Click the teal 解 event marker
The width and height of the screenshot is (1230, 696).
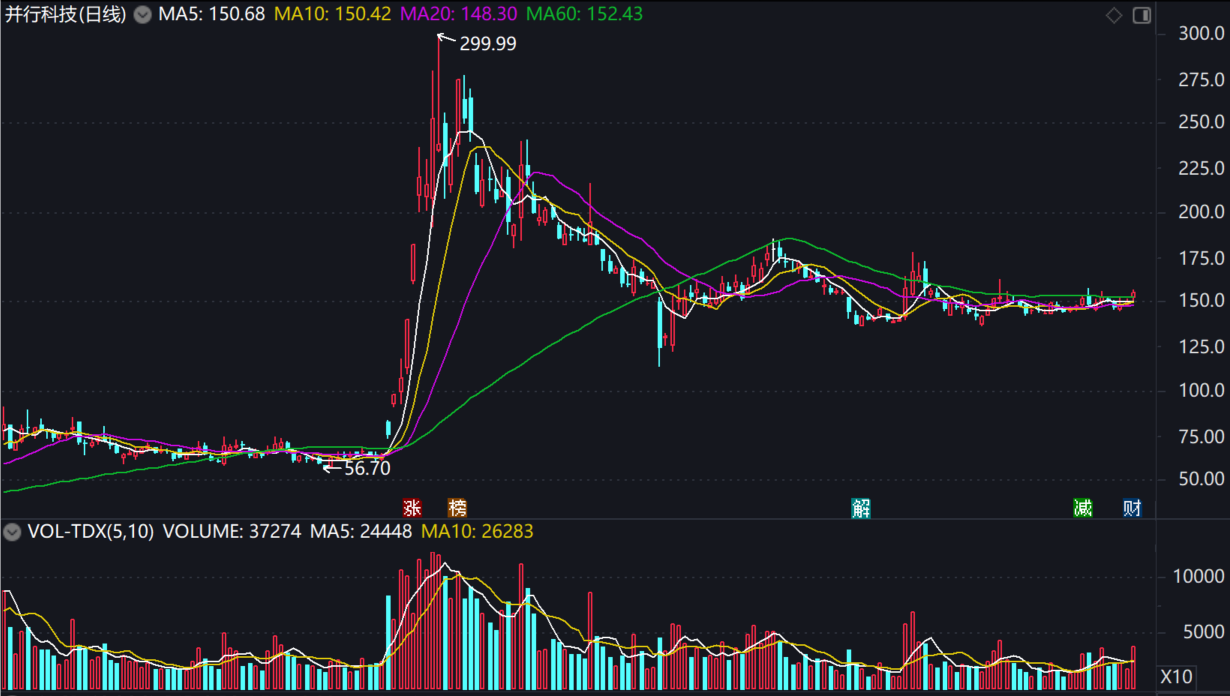click(861, 508)
